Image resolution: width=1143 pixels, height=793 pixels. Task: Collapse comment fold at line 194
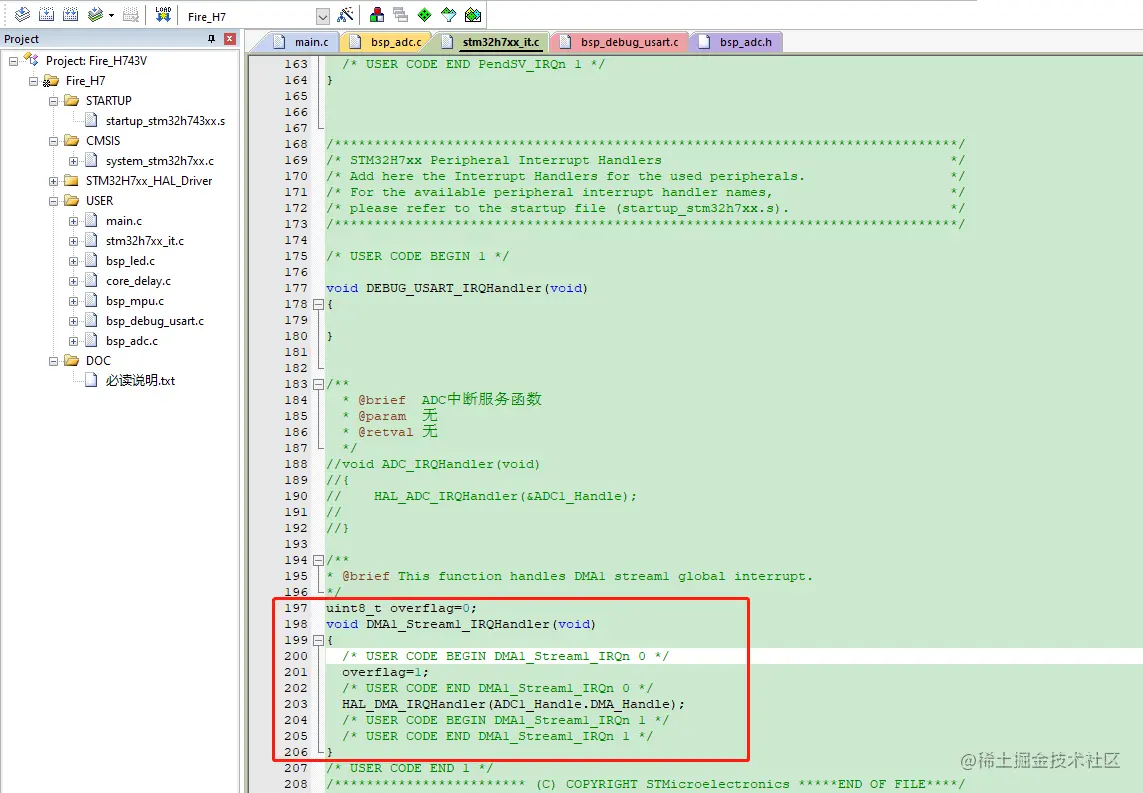[x=318, y=560]
